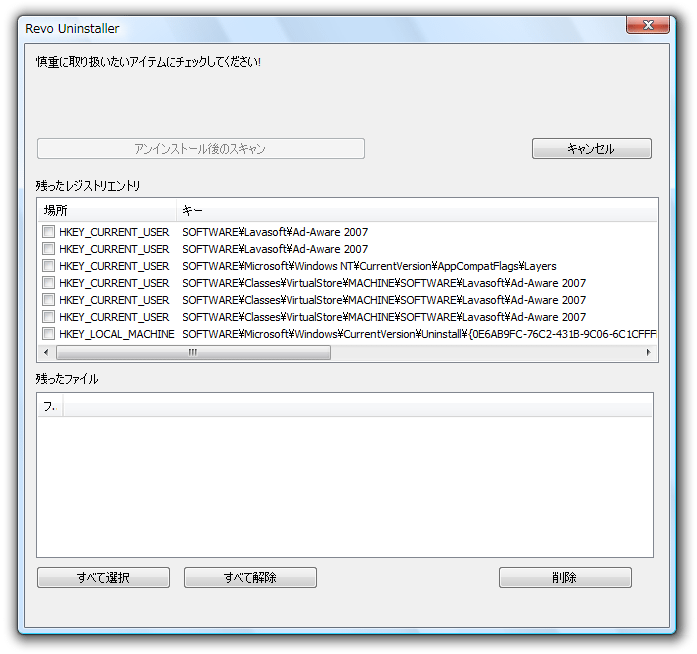Check the first Lavasoft¥Ad-Aware 2007 entry checkbox
Image resolution: width=697 pixels, height=654 pixels.
click(48, 232)
